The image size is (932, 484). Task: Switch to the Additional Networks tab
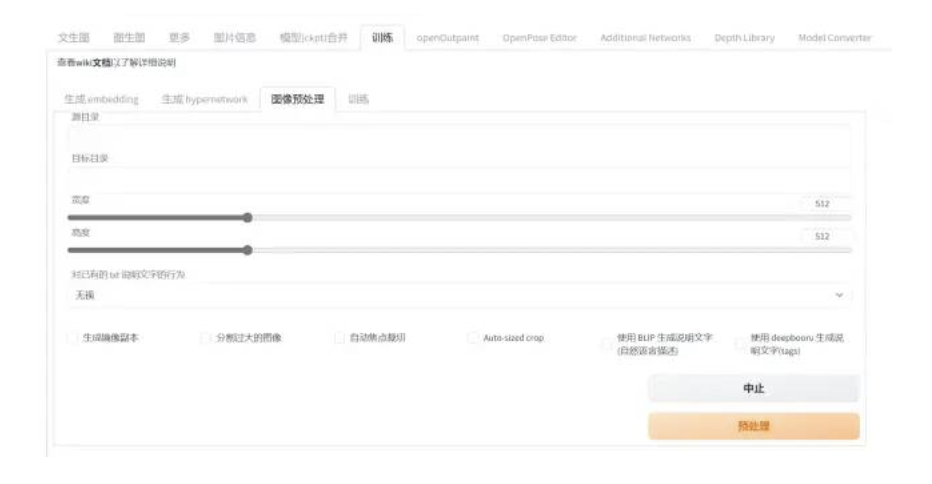(646, 37)
